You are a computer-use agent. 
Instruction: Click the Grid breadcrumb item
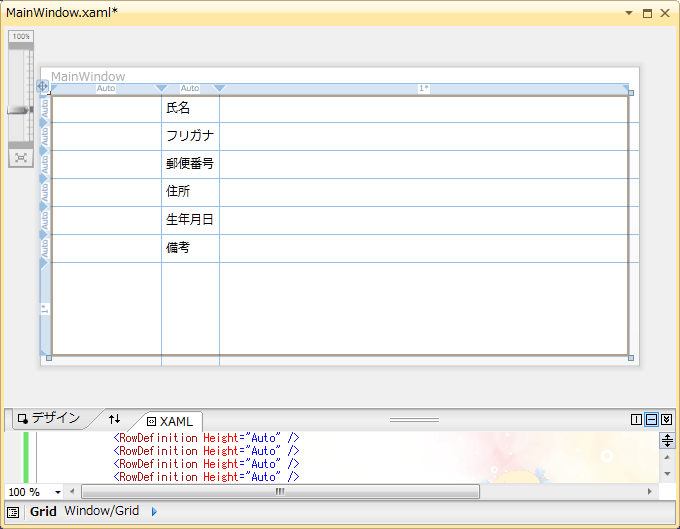click(43, 512)
